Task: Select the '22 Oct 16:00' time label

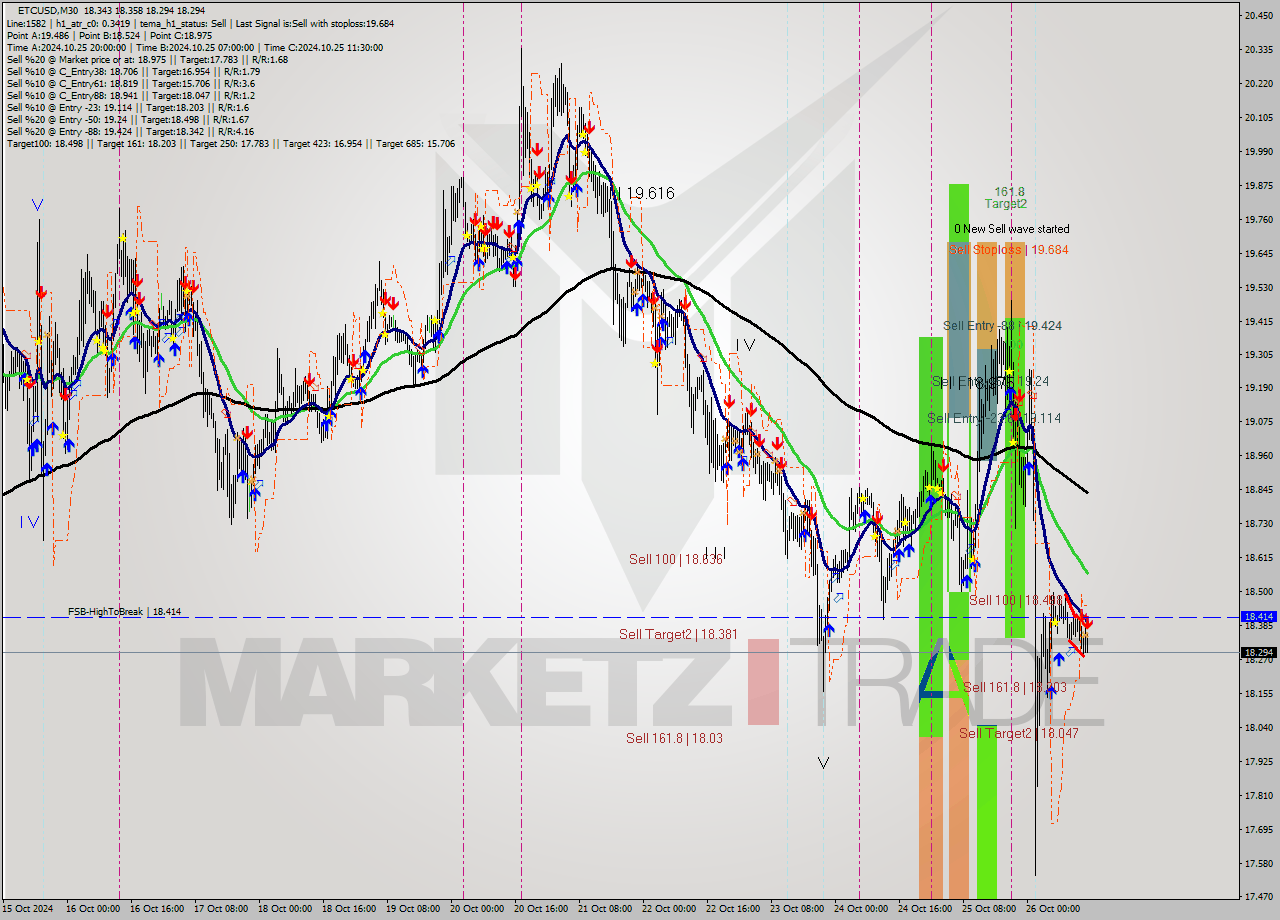Action: tap(732, 909)
